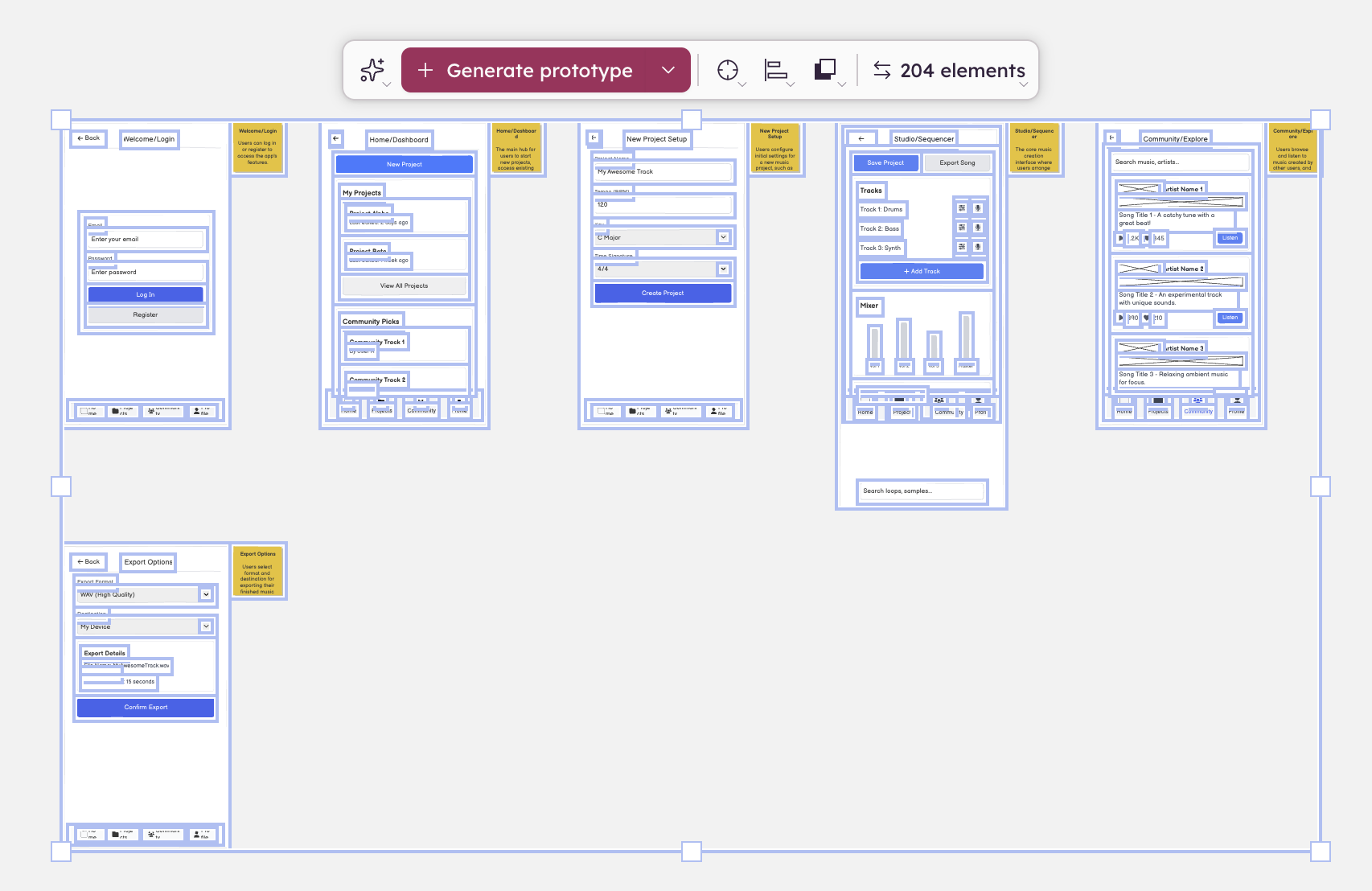The image size is (1372, 891).
Task: Open the My Device destination dropdown
Action: pyautogui.click(x=206, y=626)
